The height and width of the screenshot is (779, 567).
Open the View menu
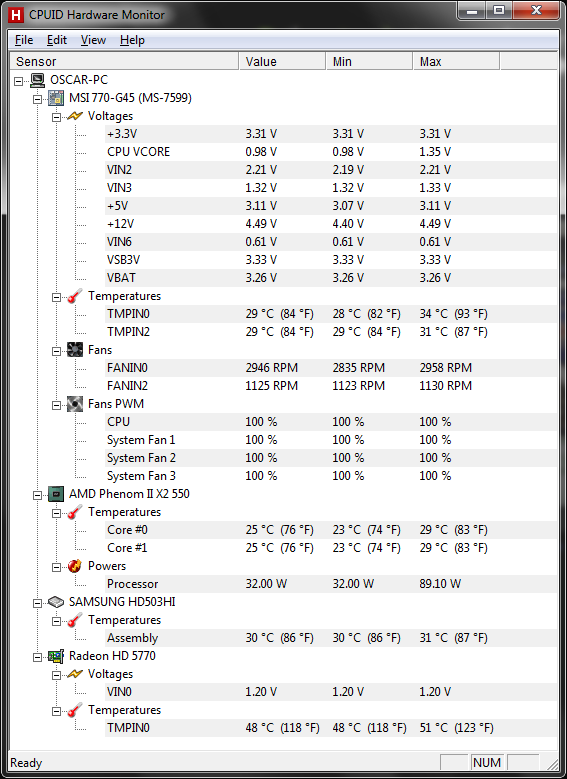pos(93,40)
